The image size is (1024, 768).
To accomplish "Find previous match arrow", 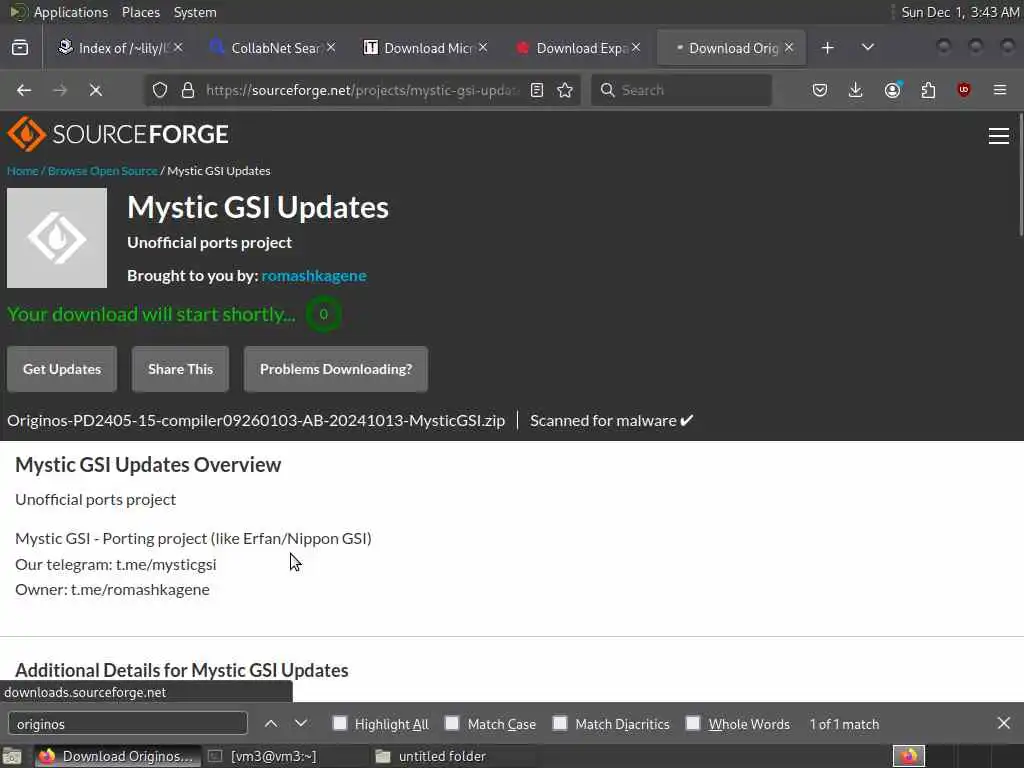I will [271, 724].
